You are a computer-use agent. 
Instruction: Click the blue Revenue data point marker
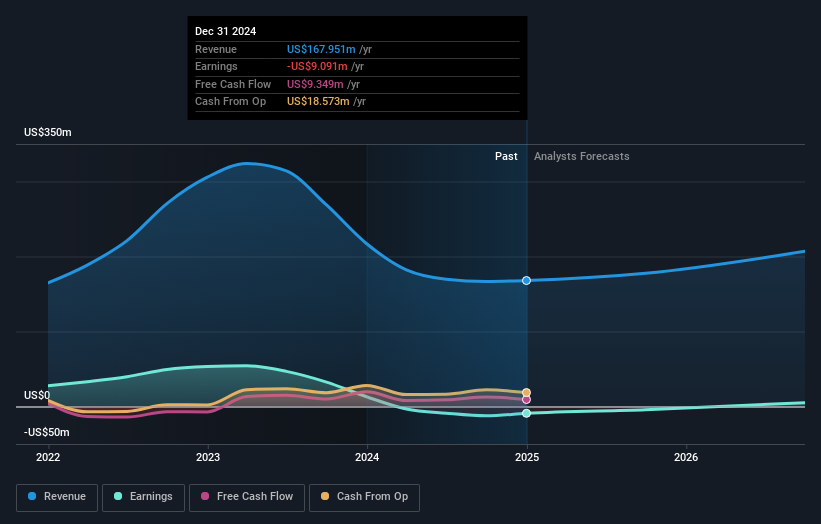[526, 281]
